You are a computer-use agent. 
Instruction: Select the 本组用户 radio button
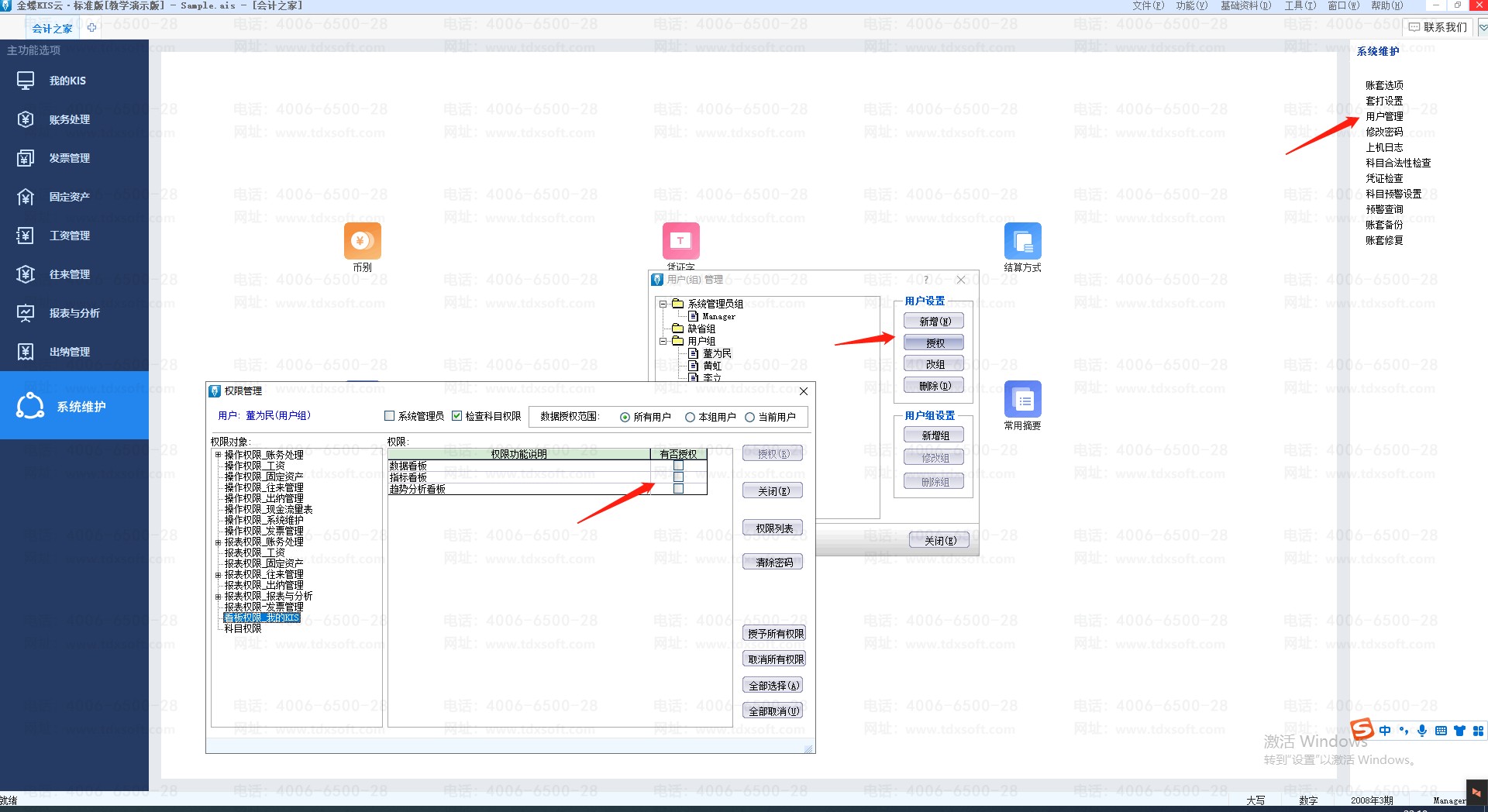[x=690, y=417]
